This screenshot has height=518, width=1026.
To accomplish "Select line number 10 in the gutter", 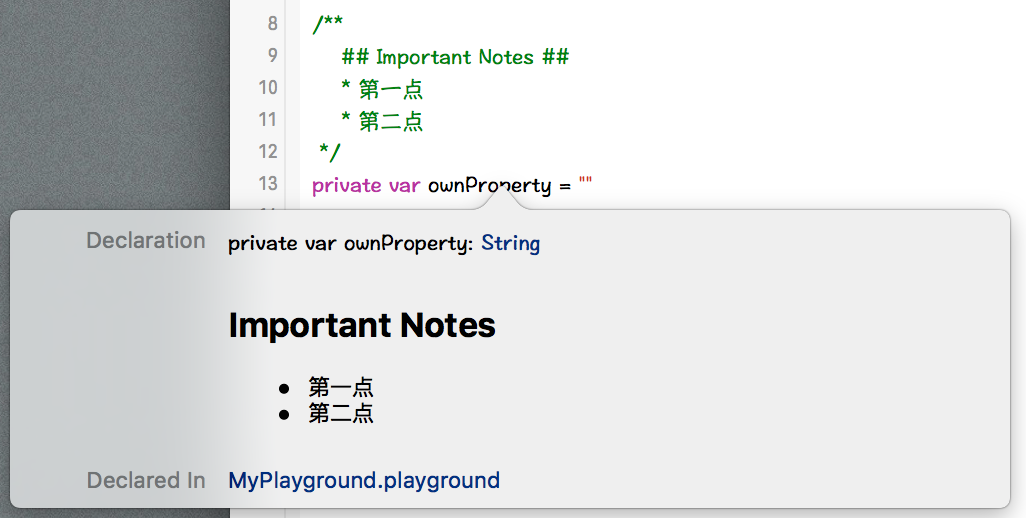I will (267, 88).
